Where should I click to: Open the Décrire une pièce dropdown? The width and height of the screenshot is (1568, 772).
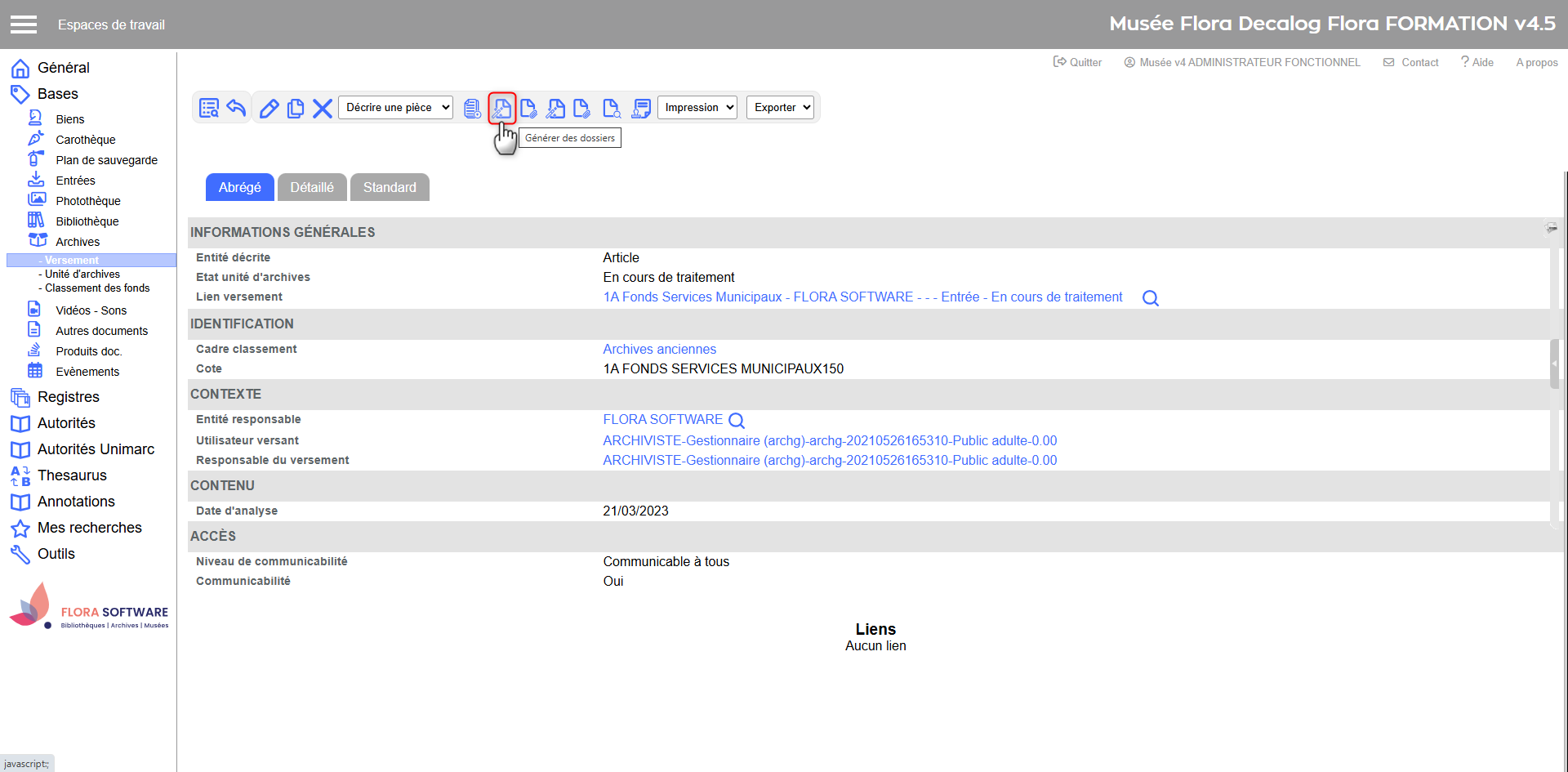pos(395,108)
